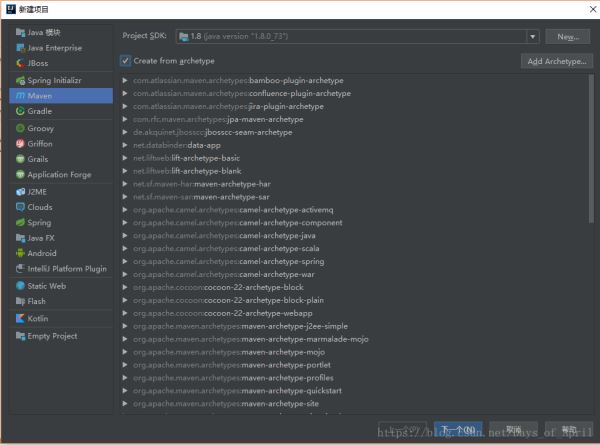Click the IntelliJ Platform Plugin icon
Viewport: 600px width, 445px height.
tap(20, 269)
